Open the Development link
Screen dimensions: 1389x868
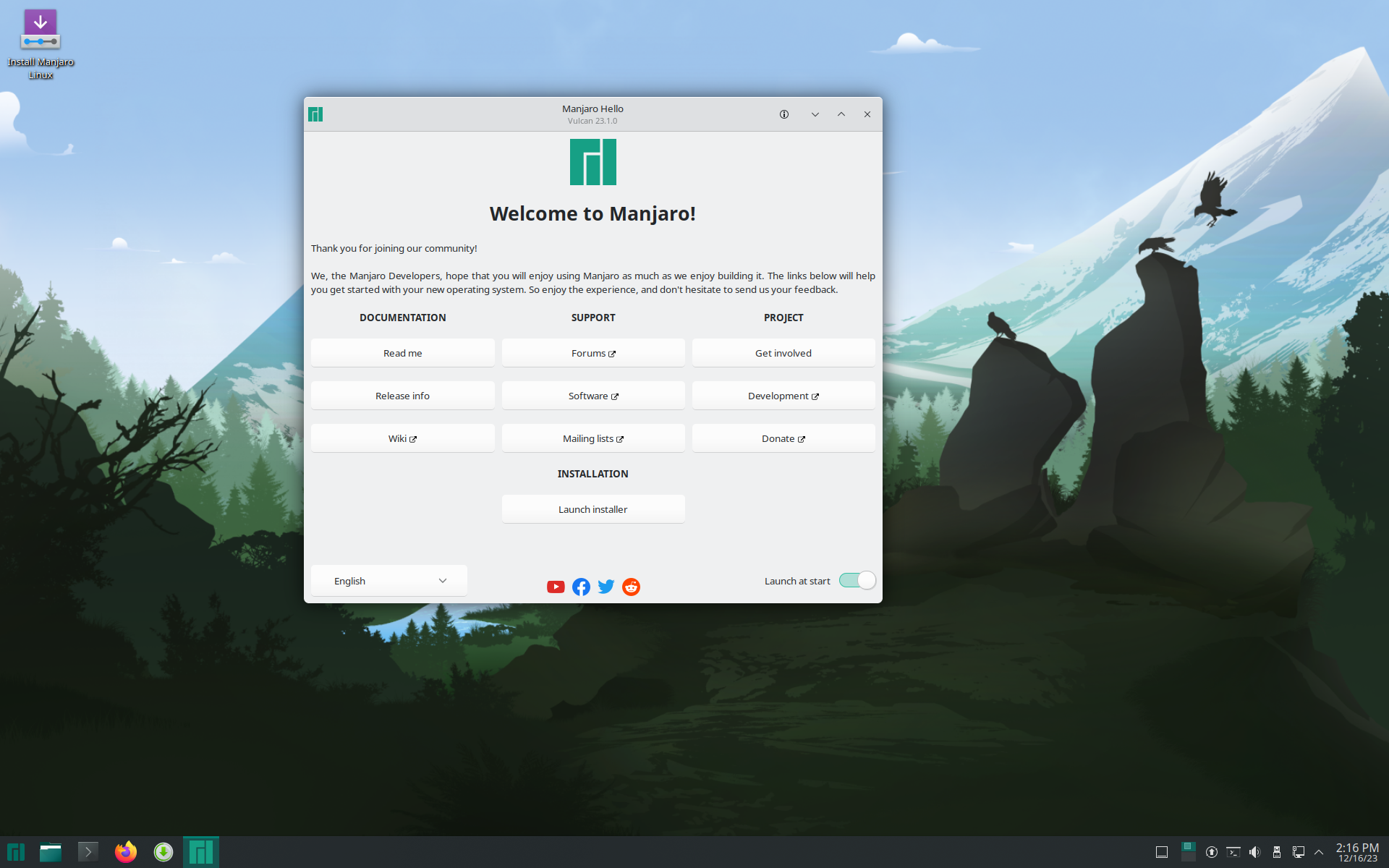pos(783,396)
